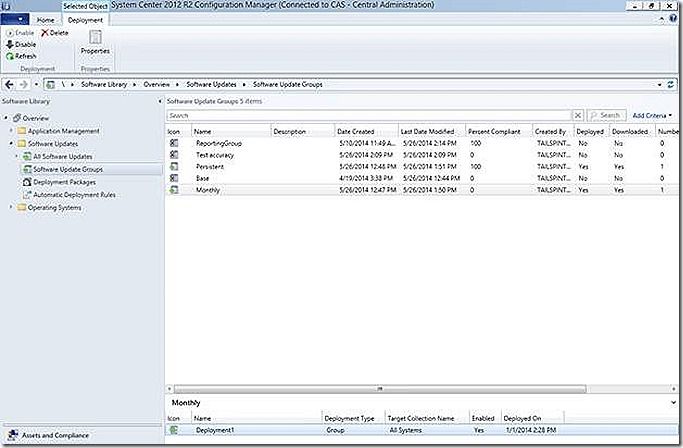Go forward using the forward arrow
Image resolution: width=683 pixels, height=448 pixels.
(24, 85)
